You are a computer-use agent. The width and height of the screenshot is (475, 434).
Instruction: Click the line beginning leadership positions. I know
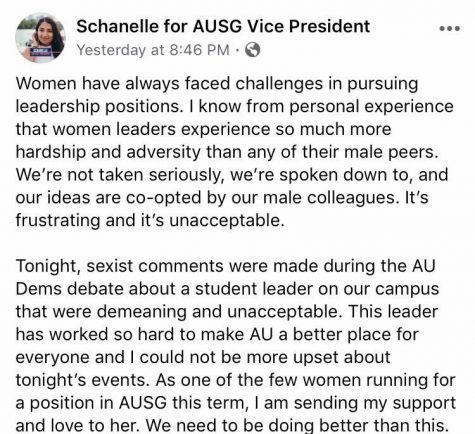click(234, 107)
